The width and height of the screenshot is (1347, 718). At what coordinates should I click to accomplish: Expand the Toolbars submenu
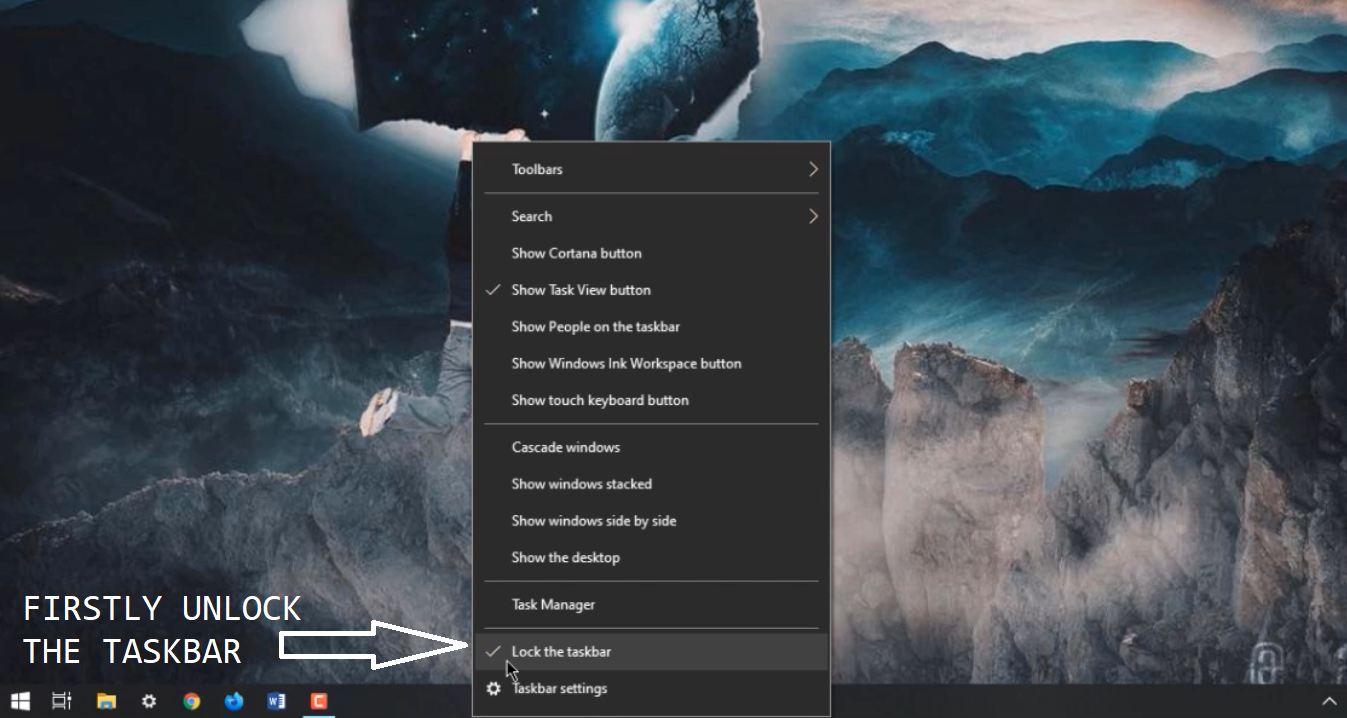(651, 169)
